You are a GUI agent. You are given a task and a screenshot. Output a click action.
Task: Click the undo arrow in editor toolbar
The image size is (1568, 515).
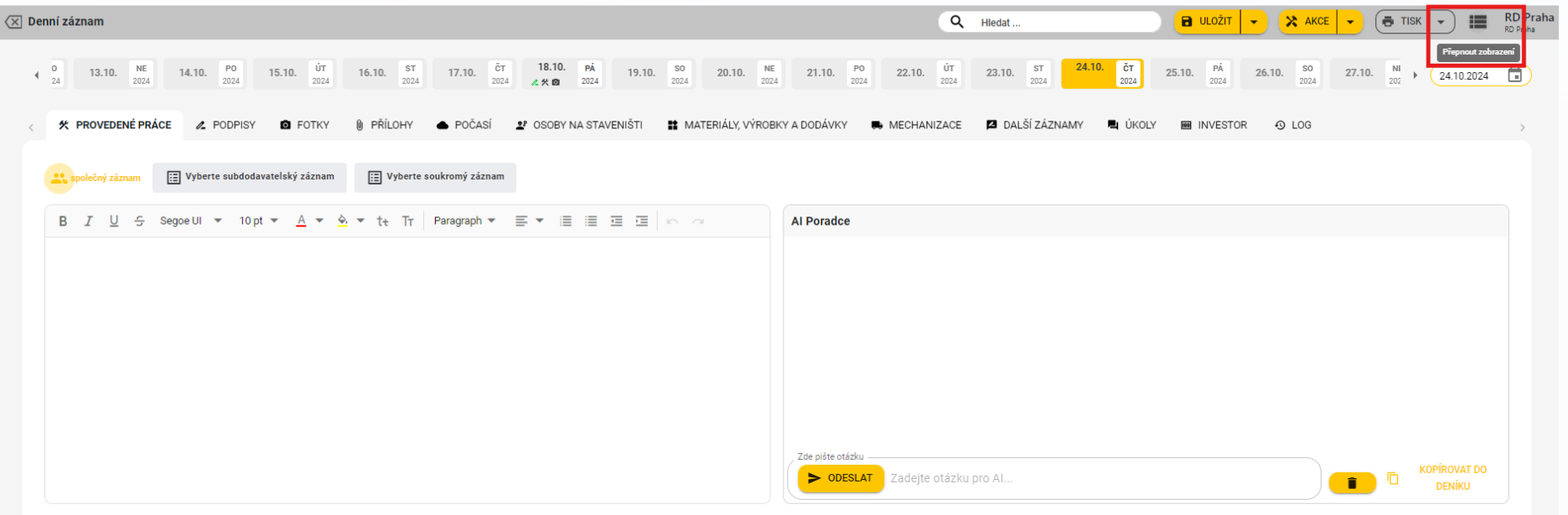tap(672, 221)
